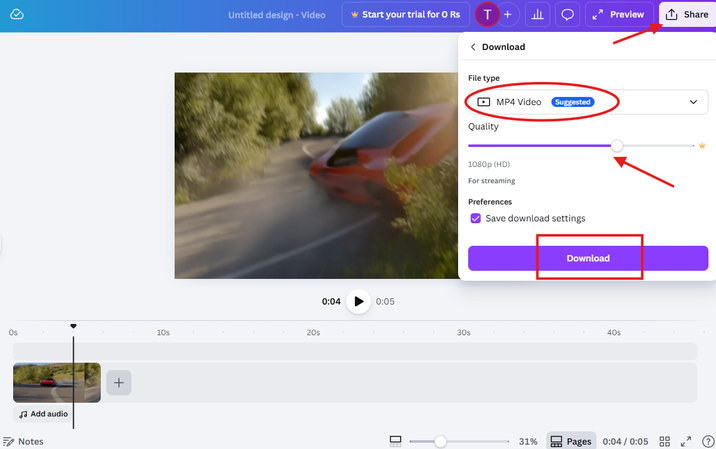Image resolution: width=716 pixels, height=449 pixels.
Task: Click the timeline playhead marker
Action: coord(73,326)
